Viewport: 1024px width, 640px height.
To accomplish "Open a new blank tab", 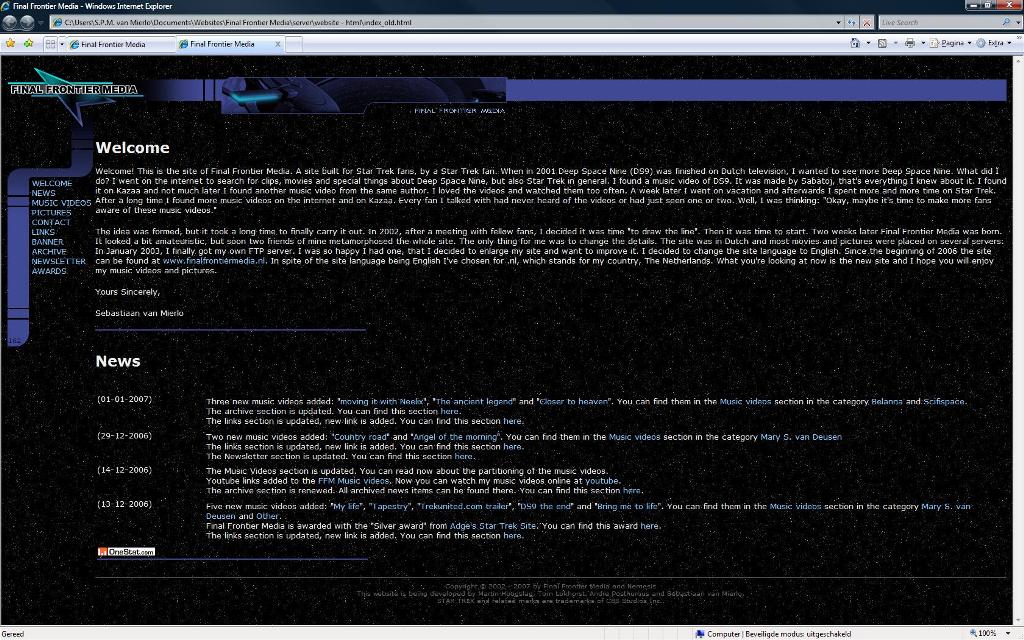I will [294, 44].
